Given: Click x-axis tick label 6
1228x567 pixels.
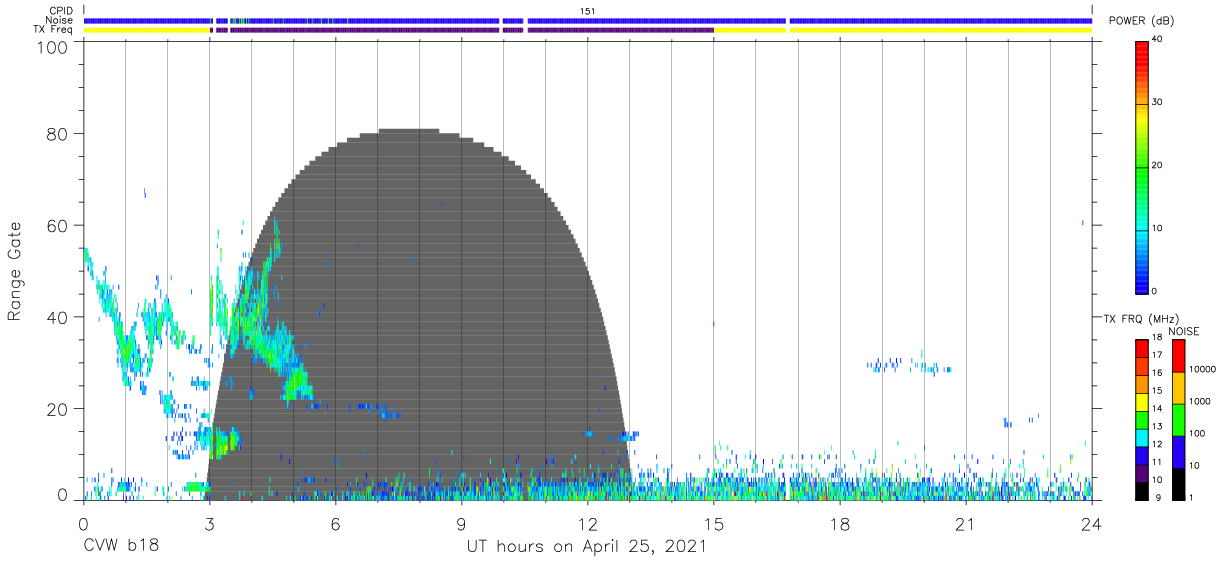Looking at the screenshot, I should 335,524.
